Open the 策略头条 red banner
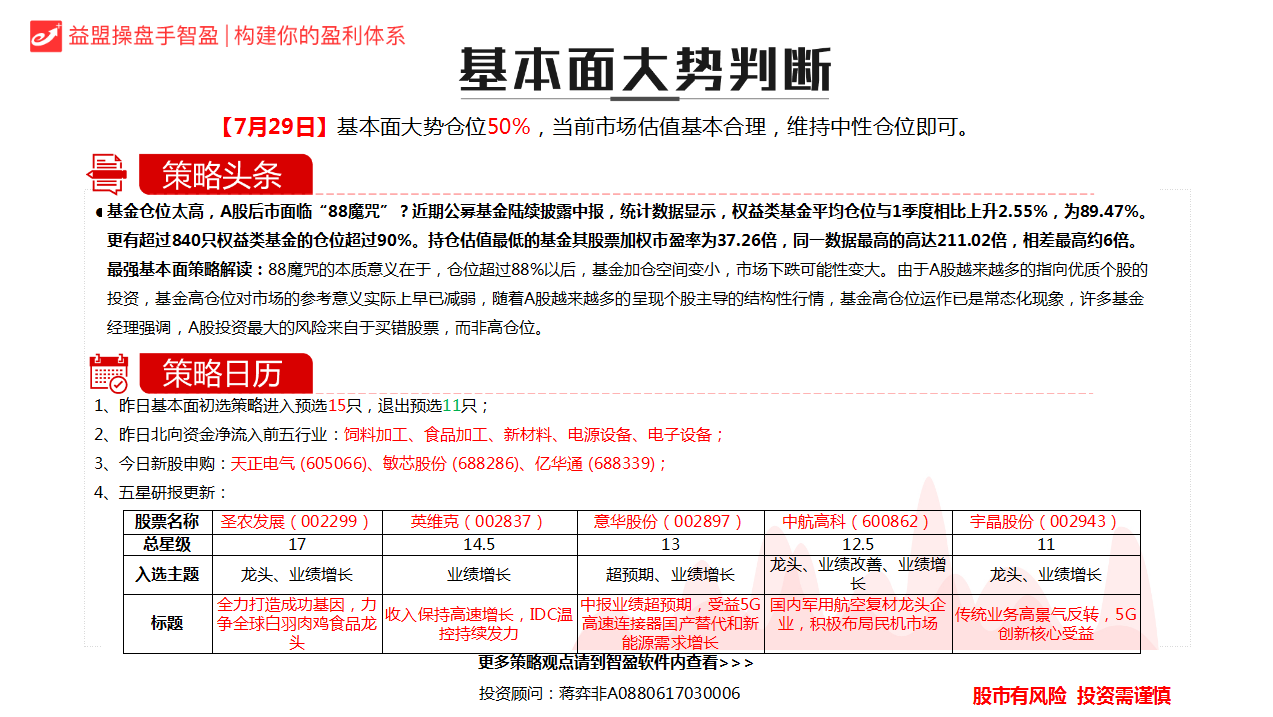 coord(227,174)
